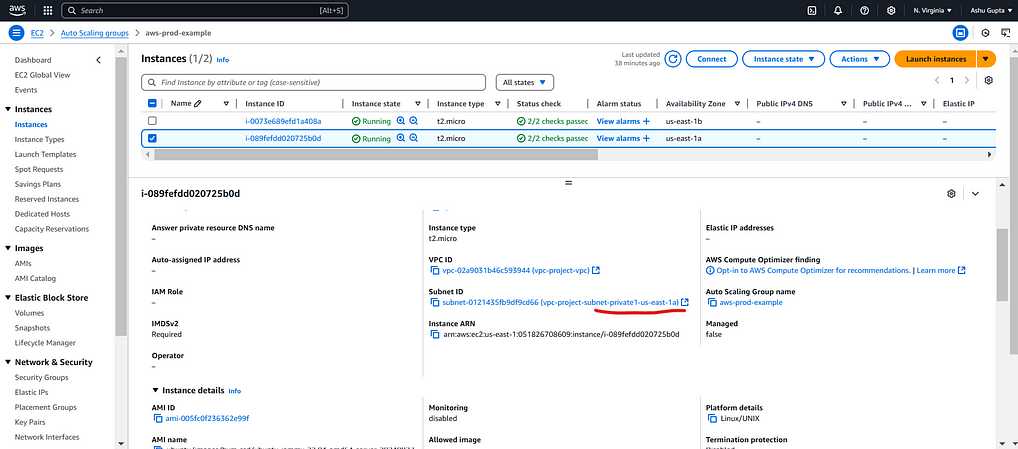Go to next page arrow in pagination
Screen dimensions: 1018x449
click(967, 80)
